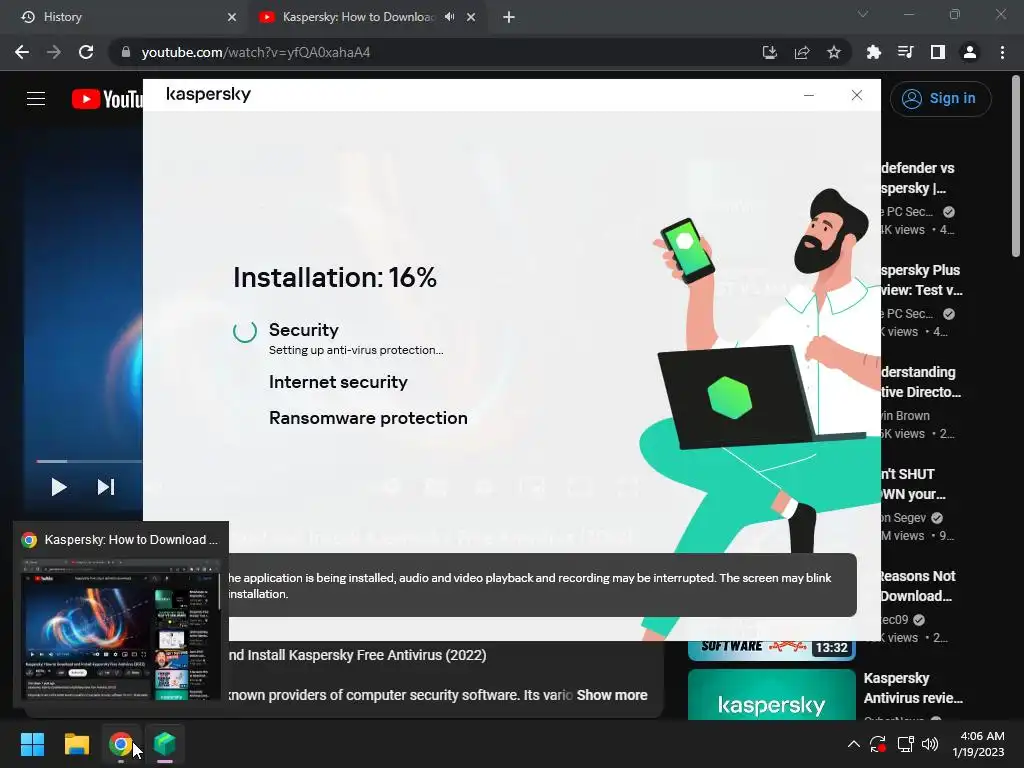Viewport: 1024px width, 768px height.
Task: Click the Chrome taskbar icon
Action: point(121,744)
